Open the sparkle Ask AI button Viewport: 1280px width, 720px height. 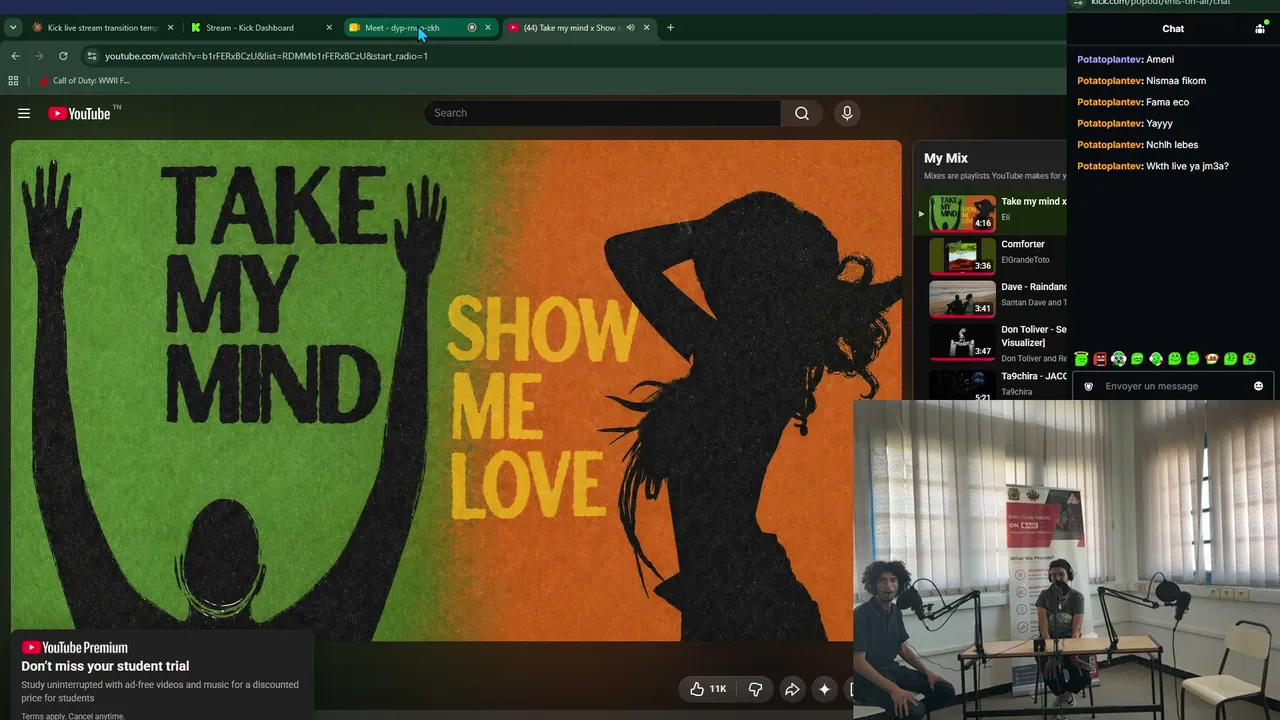(x=824, y=689)
